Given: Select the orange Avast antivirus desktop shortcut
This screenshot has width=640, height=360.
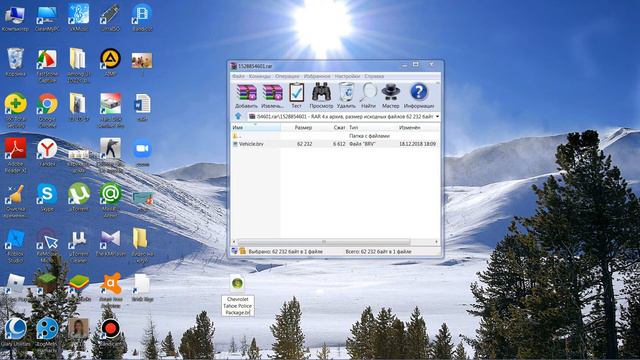Looking at the screenshot, I should (111, 290).
